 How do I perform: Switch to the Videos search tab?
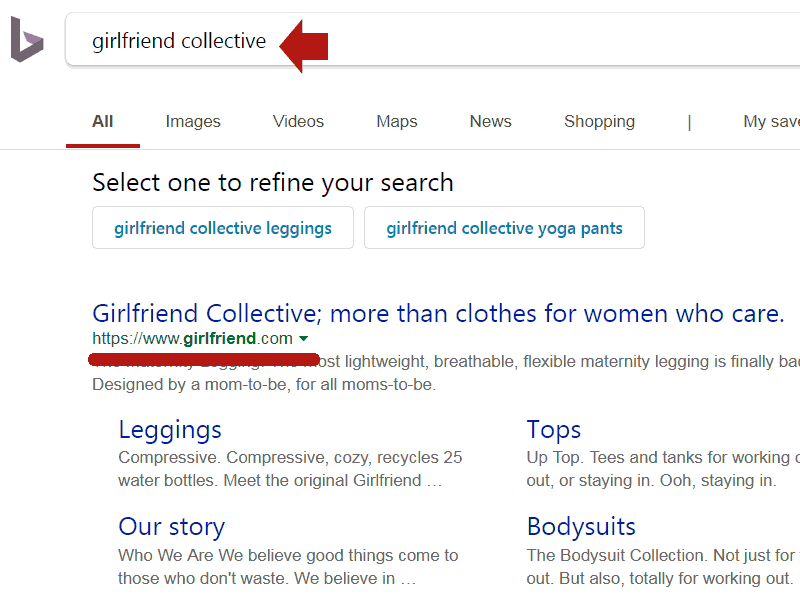click(297, 121)
